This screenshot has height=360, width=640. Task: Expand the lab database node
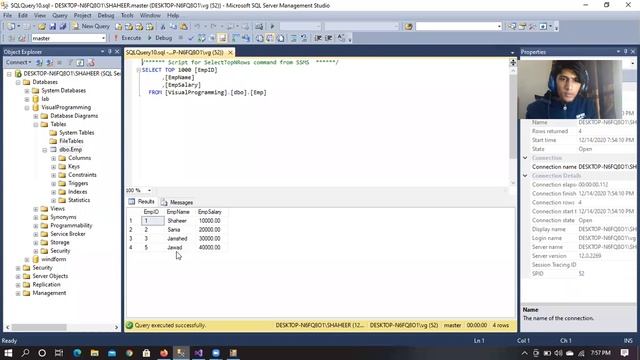click(27, 99)
